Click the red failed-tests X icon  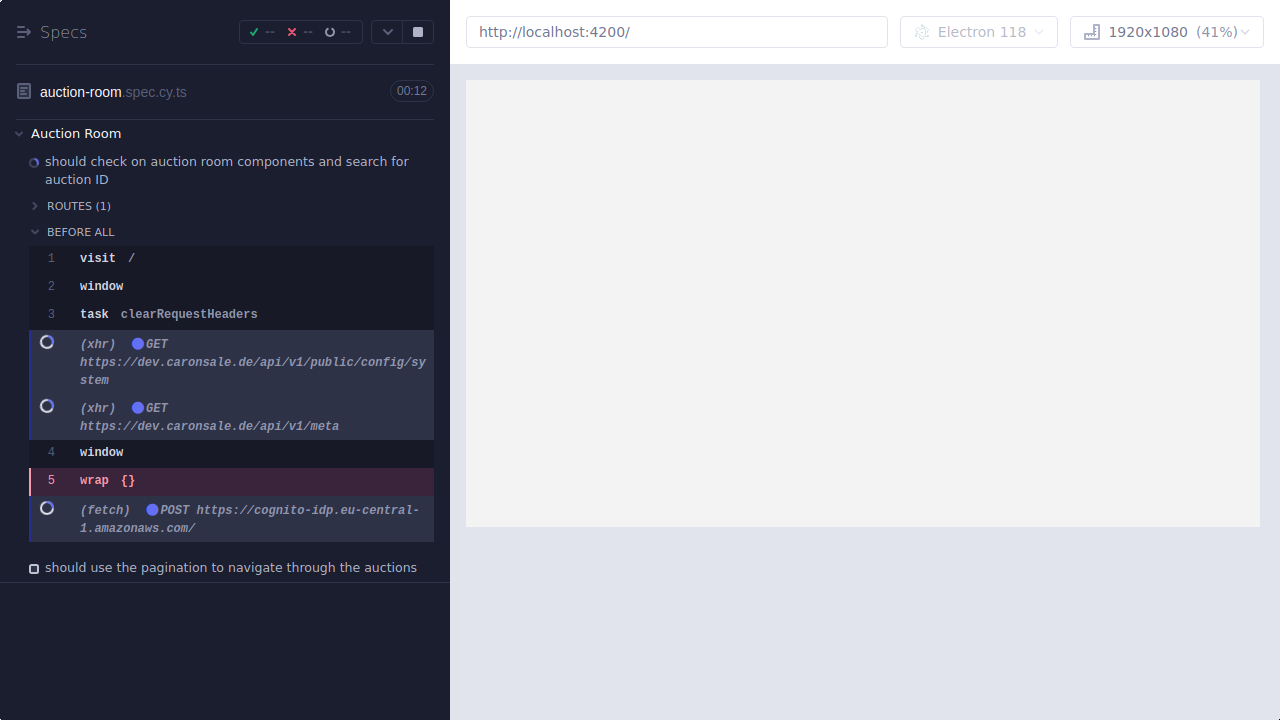pyautogui.click(x=292, y=31)
